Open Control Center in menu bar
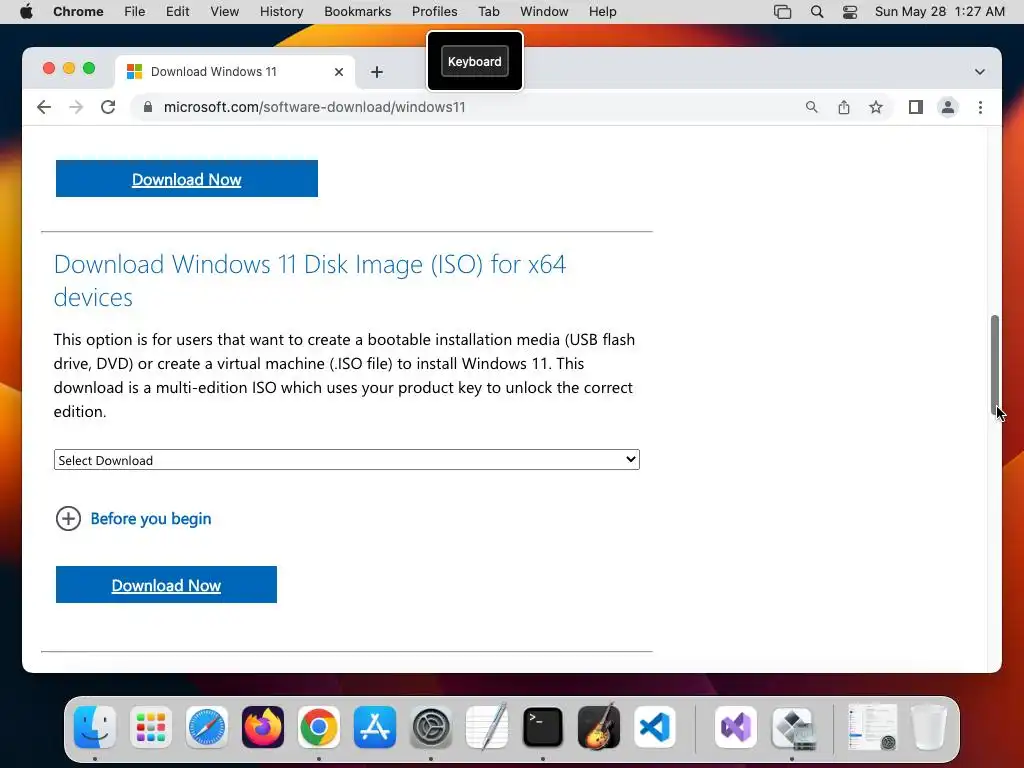1024x768 pixels. (x=850, y=12)
